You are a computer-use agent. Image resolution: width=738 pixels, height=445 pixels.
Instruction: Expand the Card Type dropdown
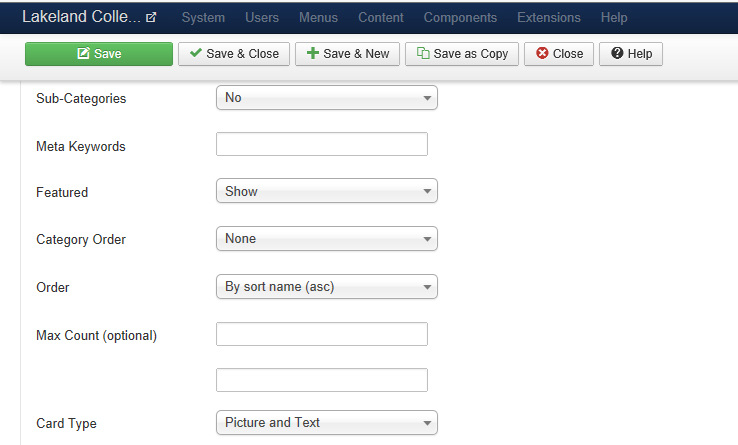pyautogui.click(x=327, y=423)
